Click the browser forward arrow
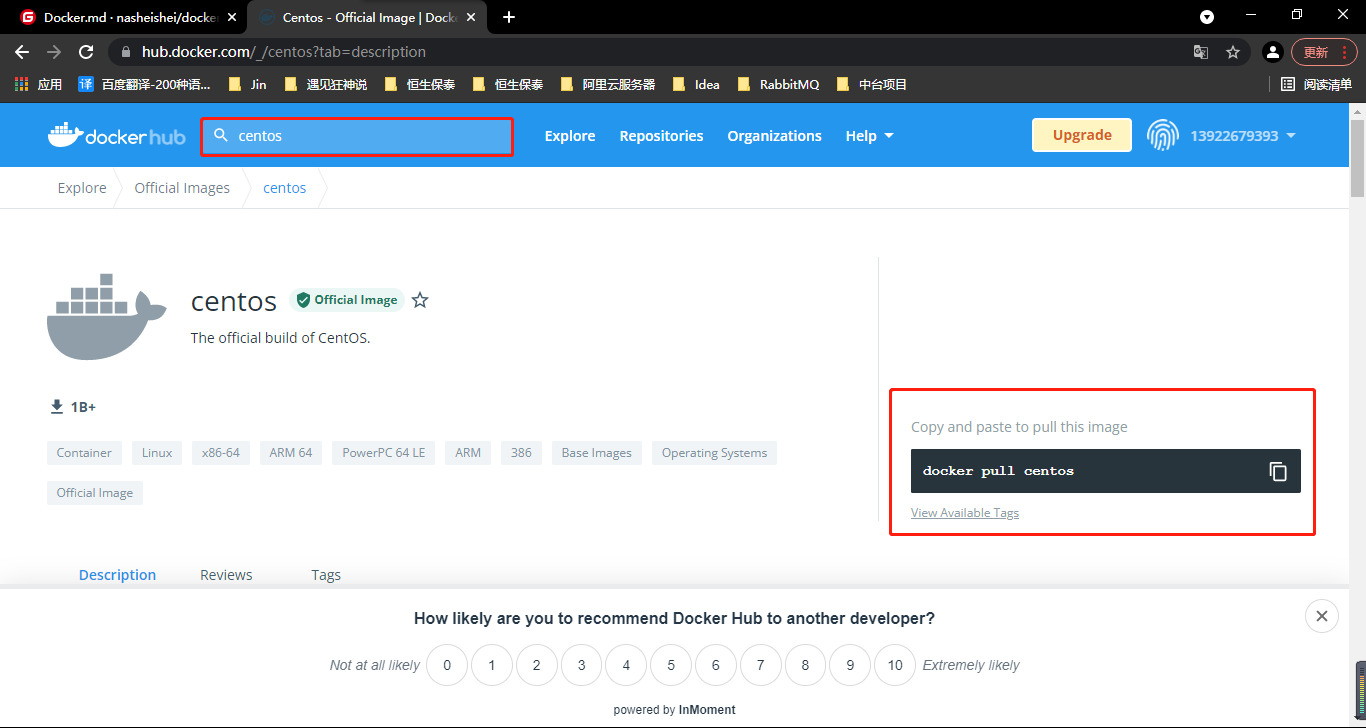 (x=54, y=52)
